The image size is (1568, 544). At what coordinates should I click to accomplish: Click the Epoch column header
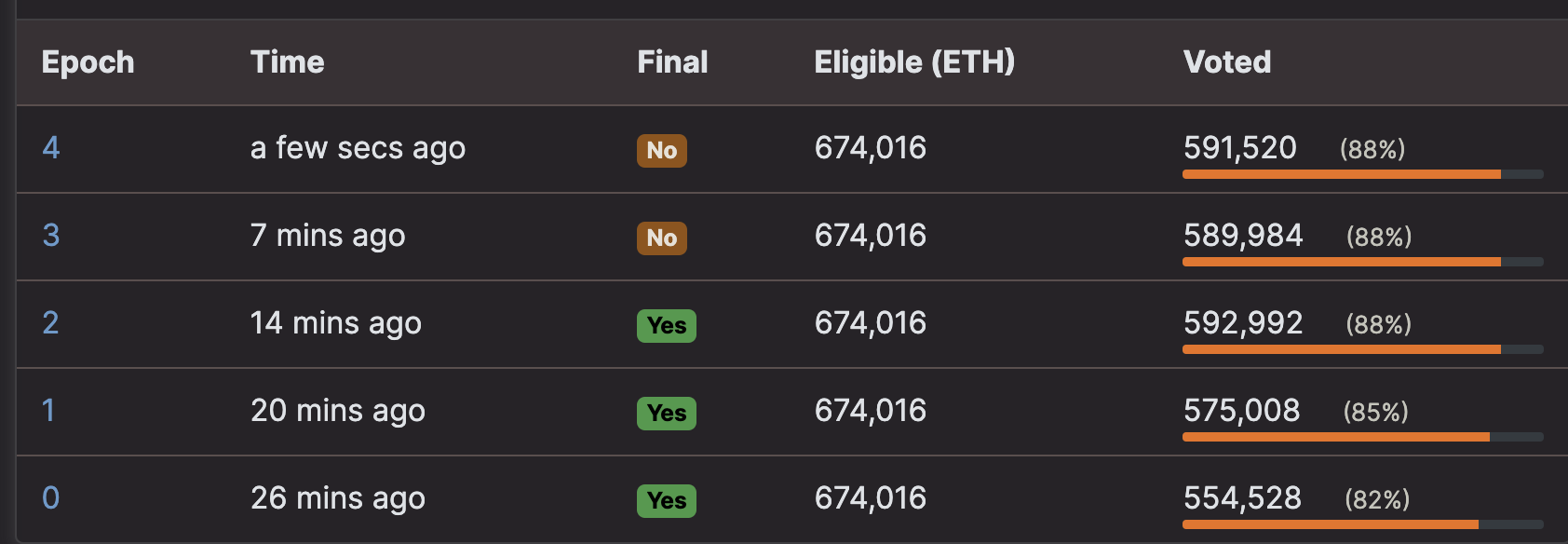[88, 62]
